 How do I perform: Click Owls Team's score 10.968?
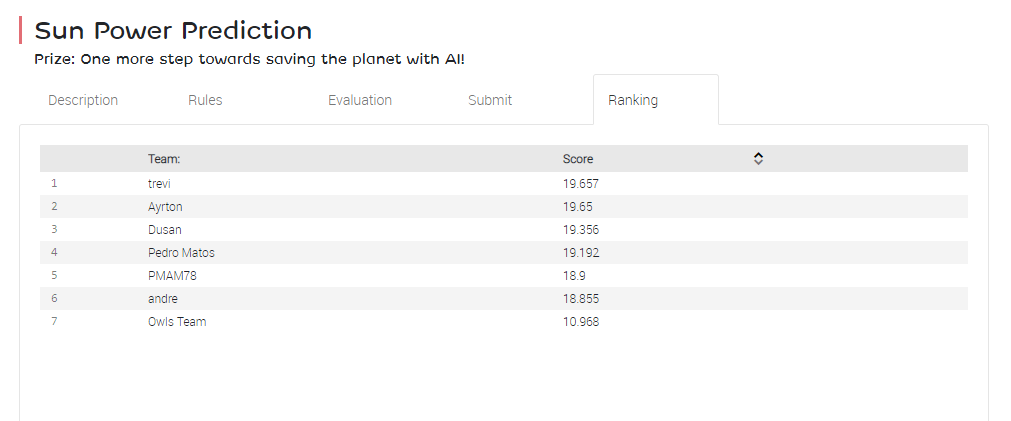[x=581, y=322]
